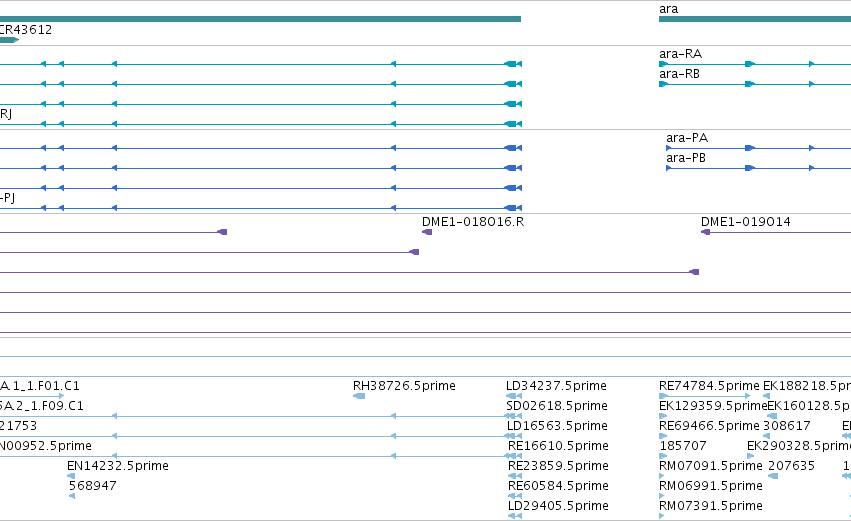Select the ara gene bar

755,19
